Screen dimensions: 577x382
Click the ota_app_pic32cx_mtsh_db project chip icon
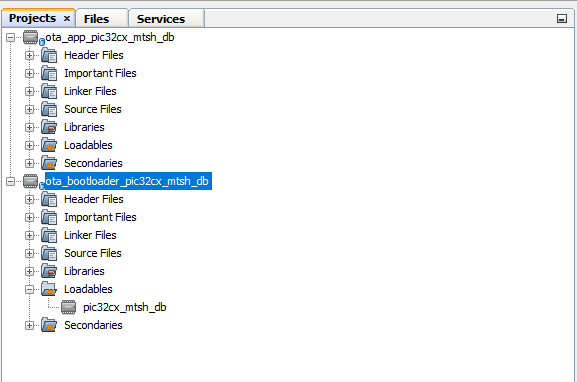tap(31, 37)
